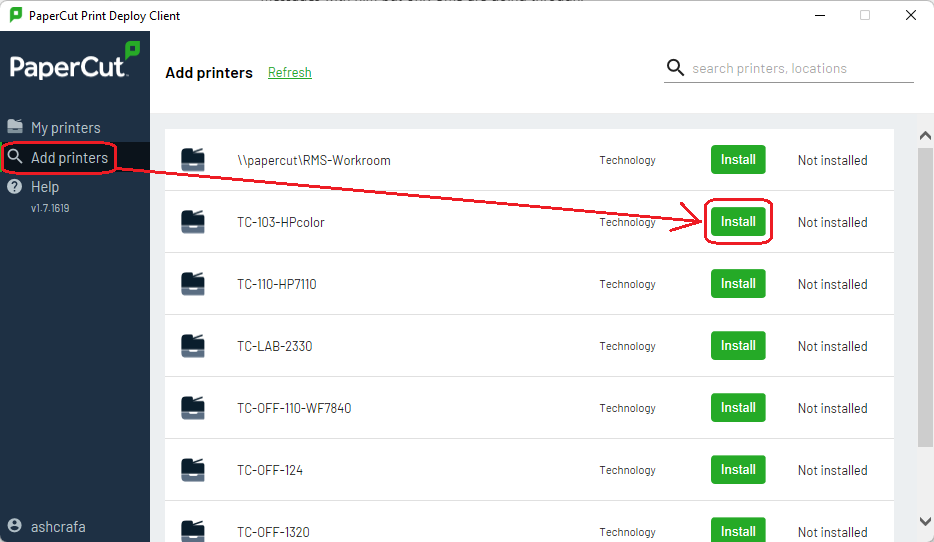Image resolution: width=934 pixels, height=542 pixels.
Task: Minimize the PaperCut Print Deploy Client window
Action: point(820,15)
